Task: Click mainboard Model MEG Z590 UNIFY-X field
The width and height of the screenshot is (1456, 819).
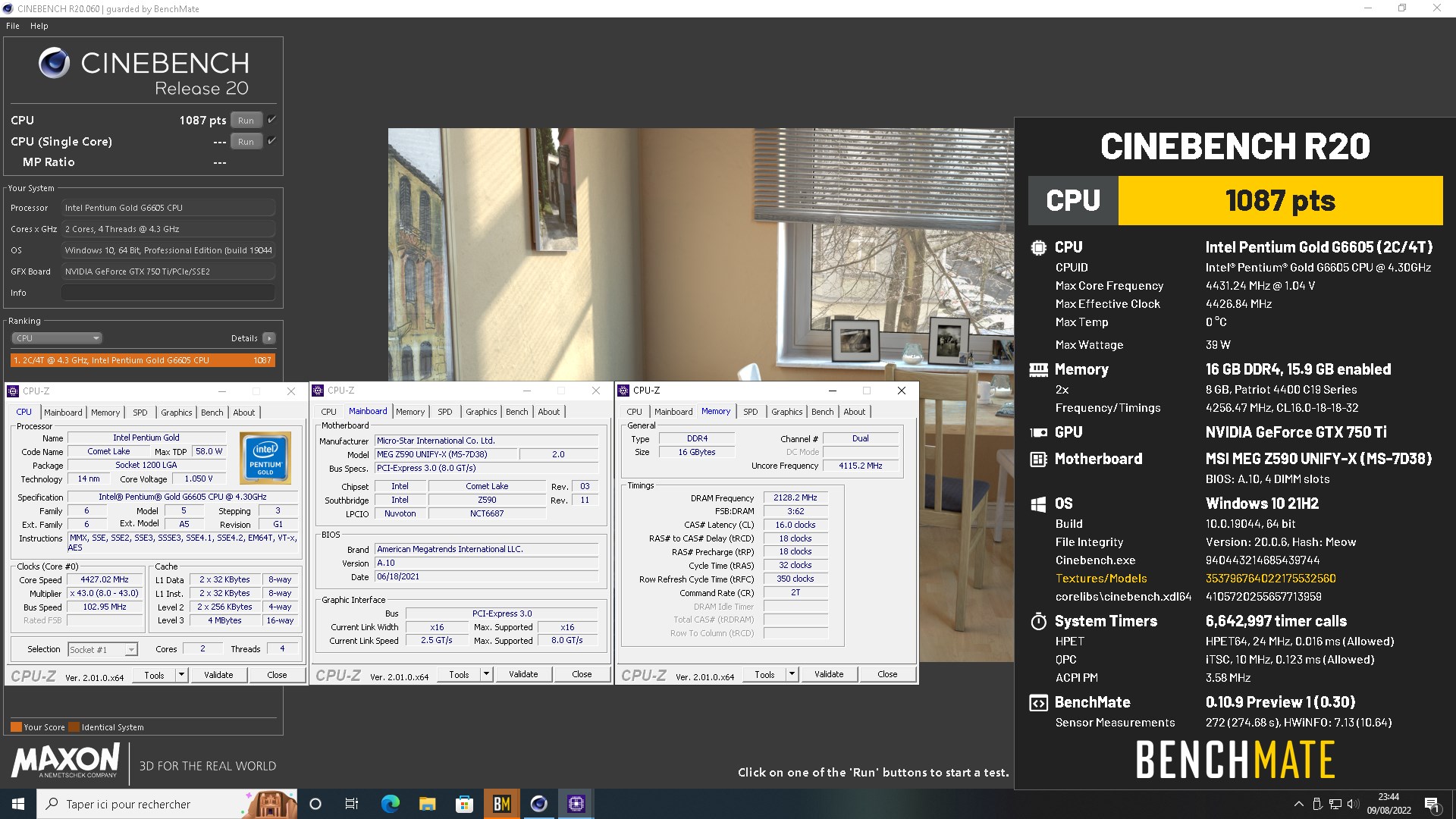Action: 446,454
